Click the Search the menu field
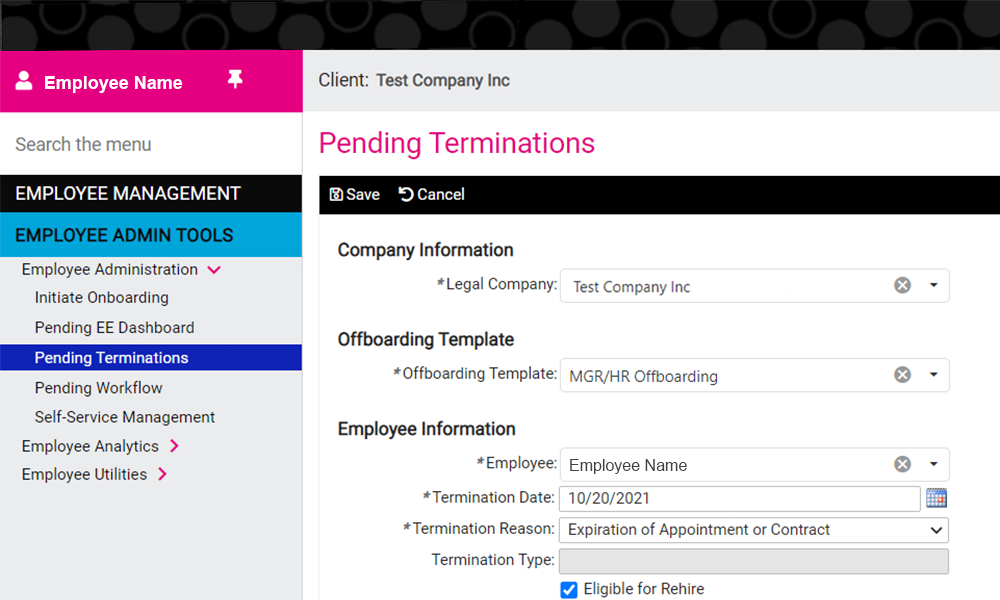The image size is (1000, 600). (150, 144)
